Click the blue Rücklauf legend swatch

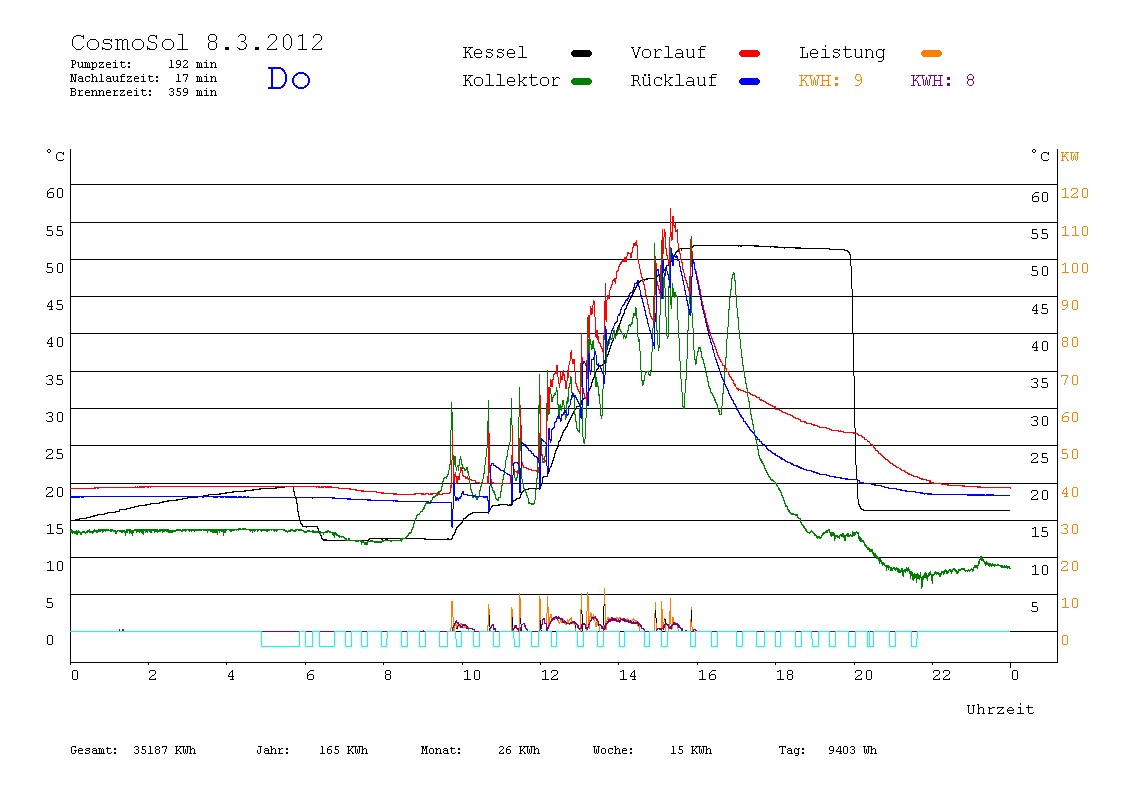(x=750, y=81)
